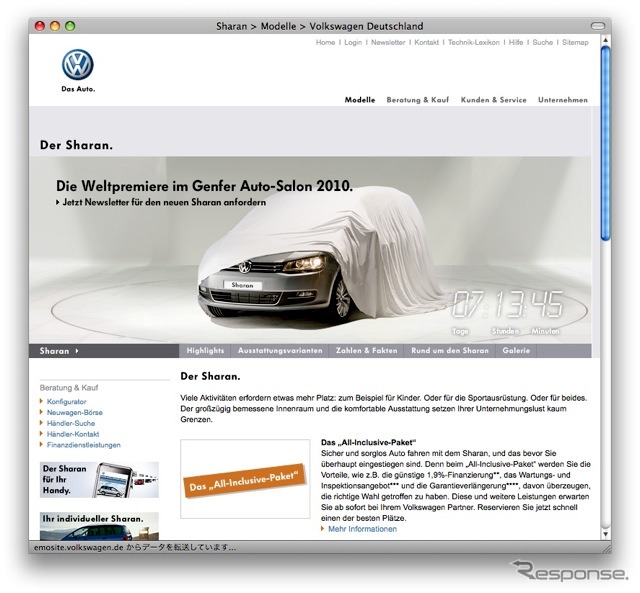Open the Händler-Kontakt sidebar link

tap(73, 434)
